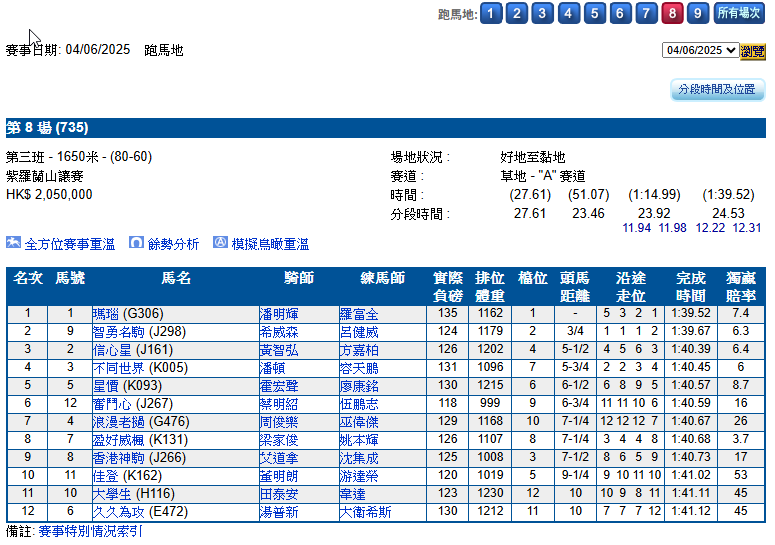Image resolution: width=775 pixels, height=545 pixels.
Task: Open trainer 游達榮 profile
Action: 359,475
